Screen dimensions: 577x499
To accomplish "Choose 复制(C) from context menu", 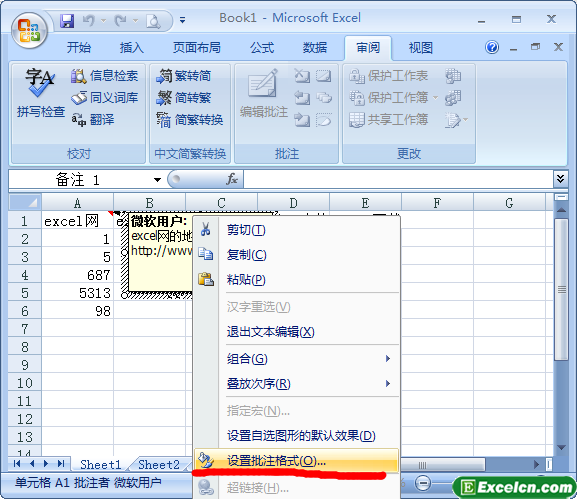I will (x=297, y=255).
